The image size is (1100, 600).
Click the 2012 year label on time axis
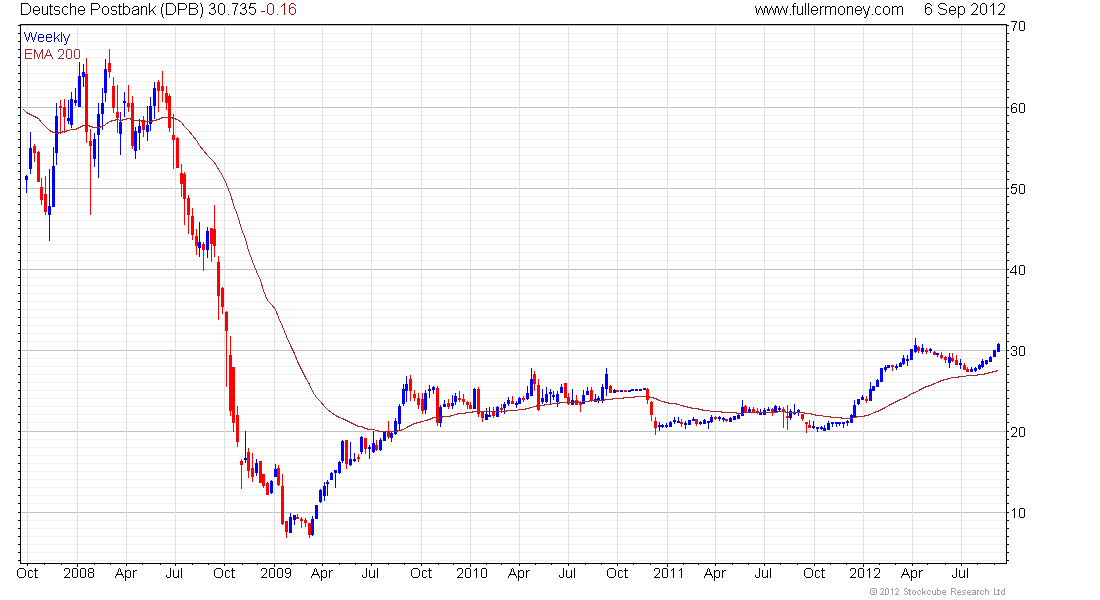pyautogui.click(x=864, y=573)
